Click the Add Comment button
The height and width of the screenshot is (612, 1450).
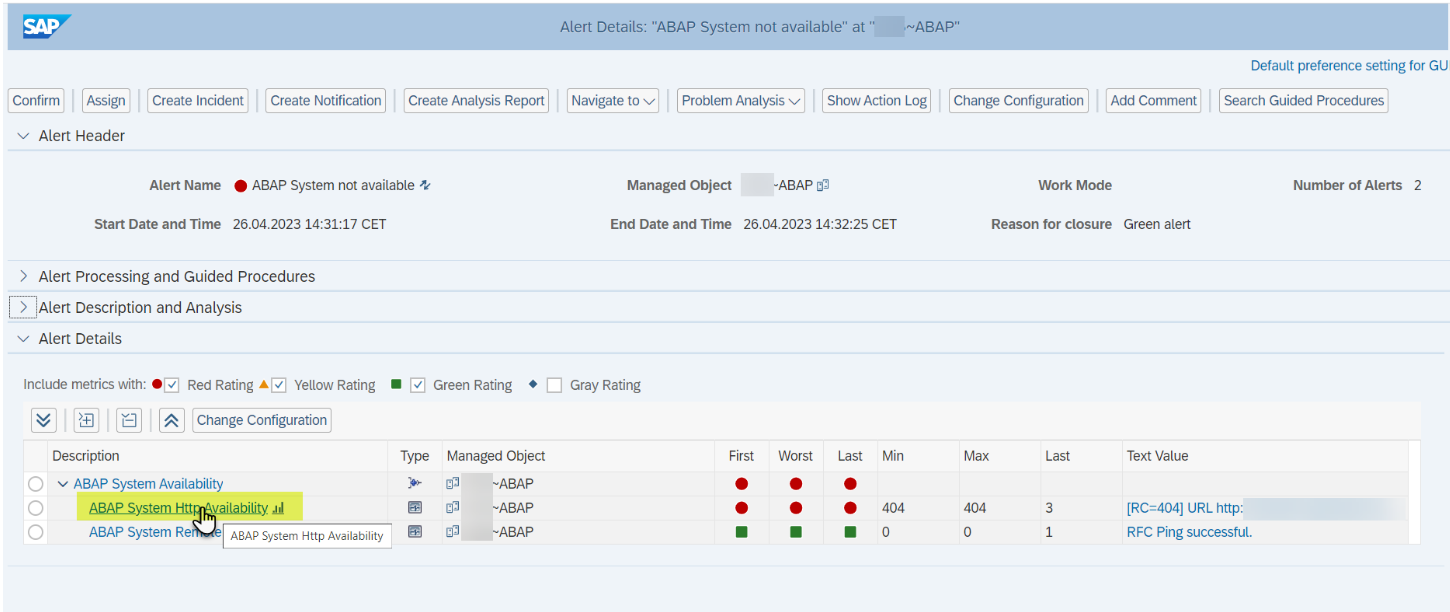[1154, 100]
